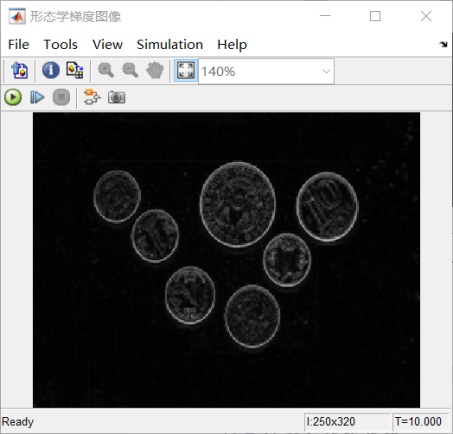The height and width of the screenshot is (434, 453).
Task: Click the dock arrow at menu bar right
Action: (443, 44)
